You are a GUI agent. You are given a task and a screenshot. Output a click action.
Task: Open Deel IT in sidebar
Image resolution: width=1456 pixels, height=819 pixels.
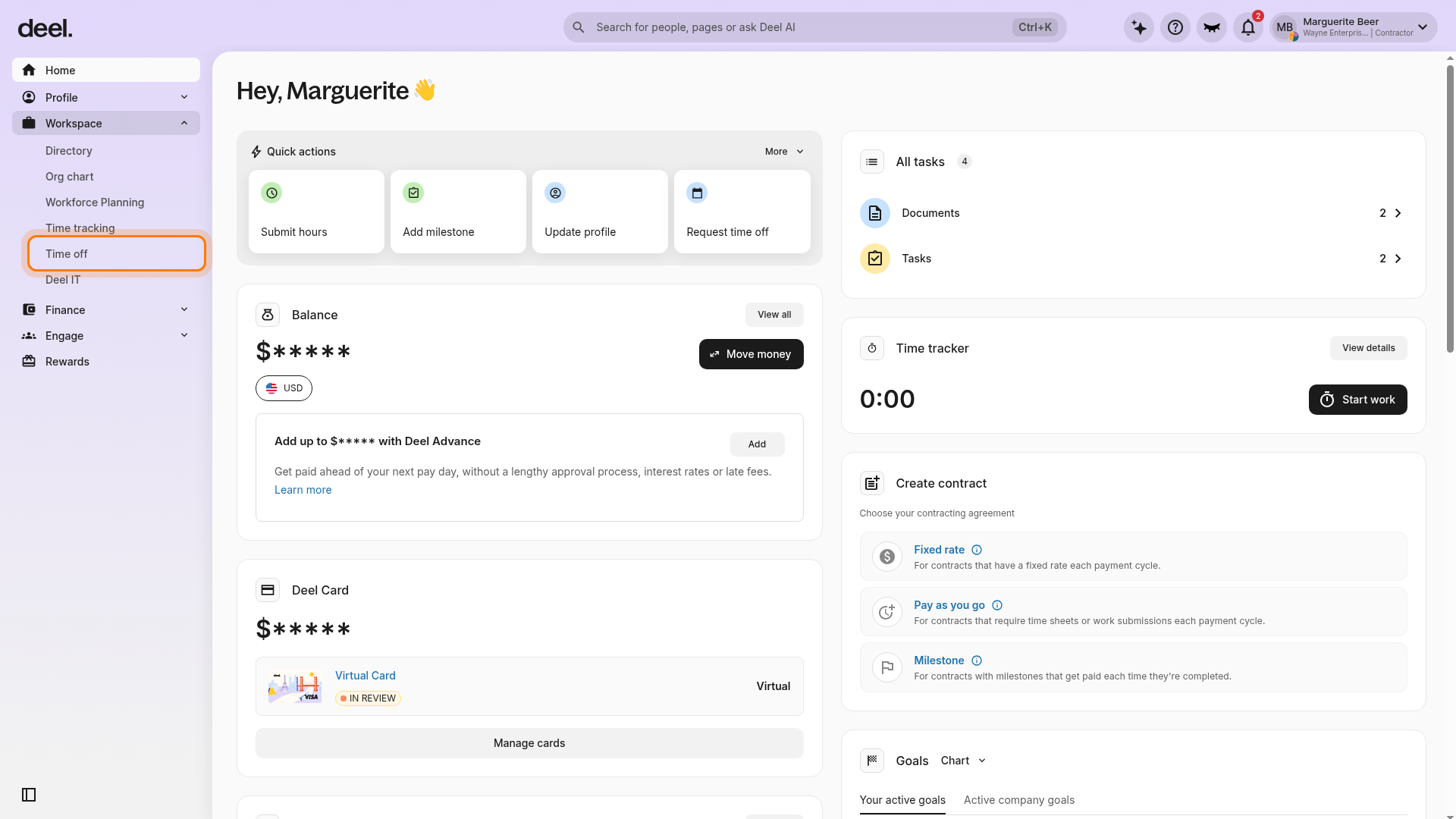(x=63, y=280)
